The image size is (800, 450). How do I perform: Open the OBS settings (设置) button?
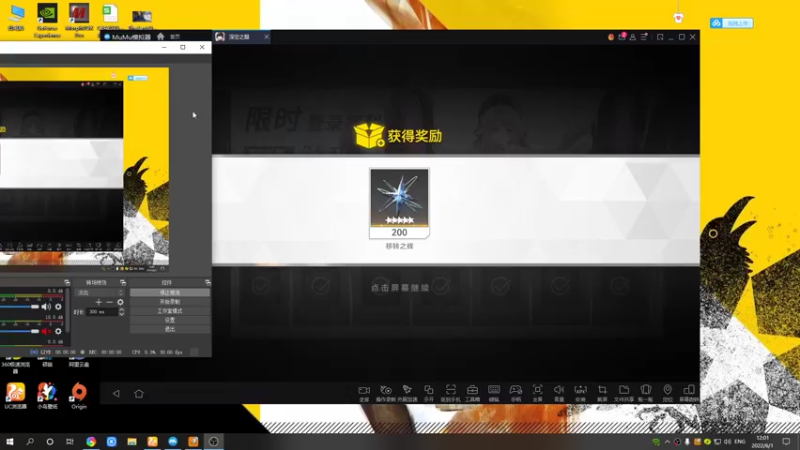[x=170, y=320]
